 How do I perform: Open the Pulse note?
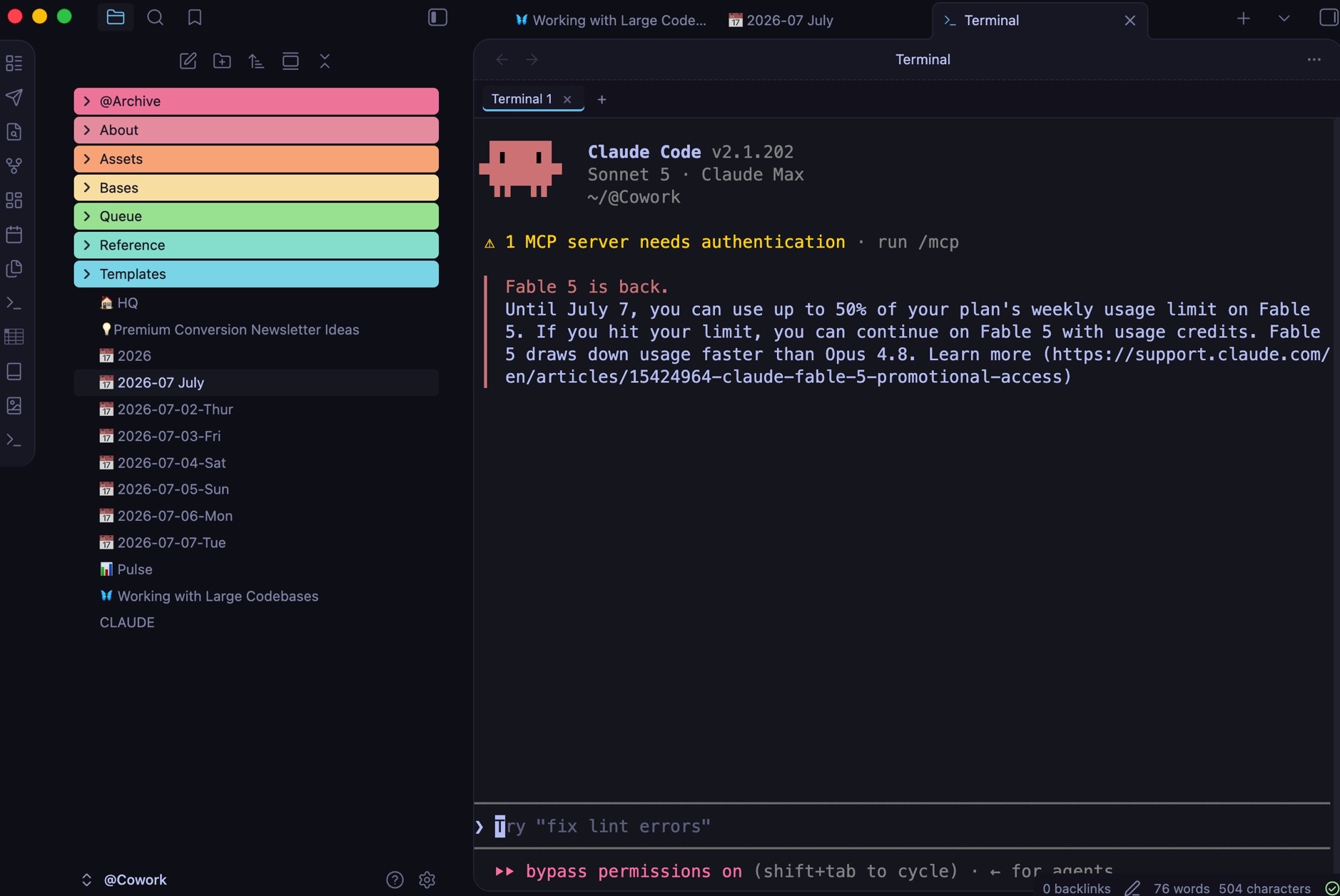coord(256,569)
